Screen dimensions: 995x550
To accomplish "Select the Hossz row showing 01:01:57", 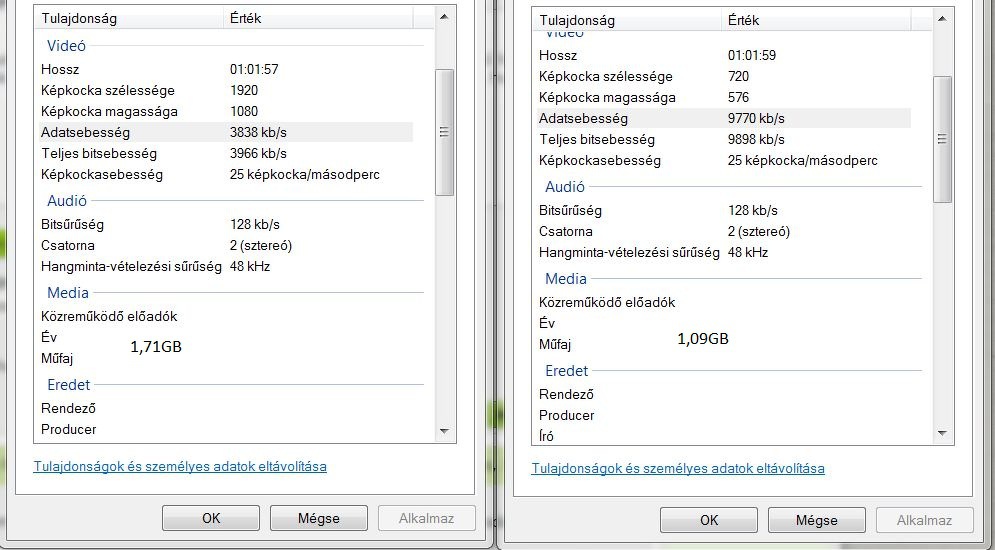I will (226, 69).
